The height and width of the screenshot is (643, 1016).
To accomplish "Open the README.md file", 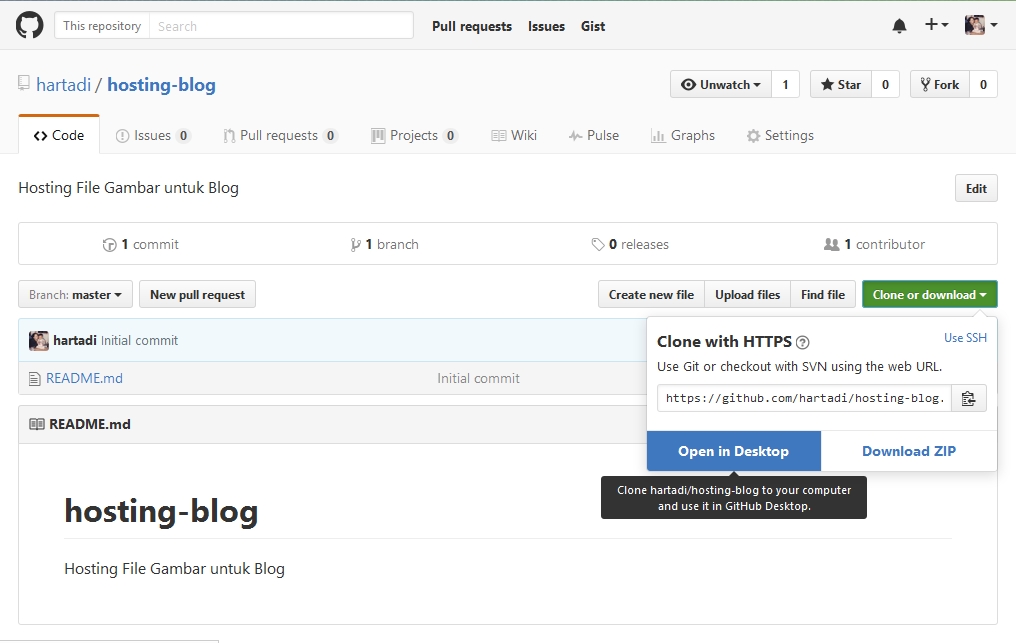I will click(x=84, y=379).
